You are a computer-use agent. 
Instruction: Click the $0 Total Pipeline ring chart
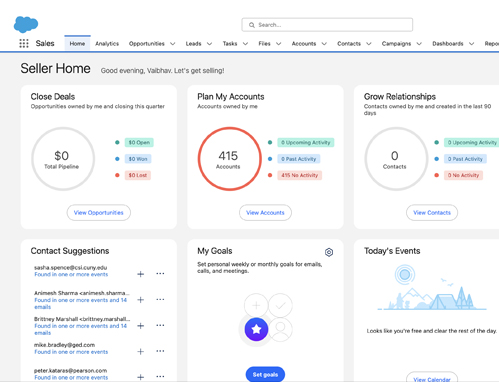click(63, 159)
